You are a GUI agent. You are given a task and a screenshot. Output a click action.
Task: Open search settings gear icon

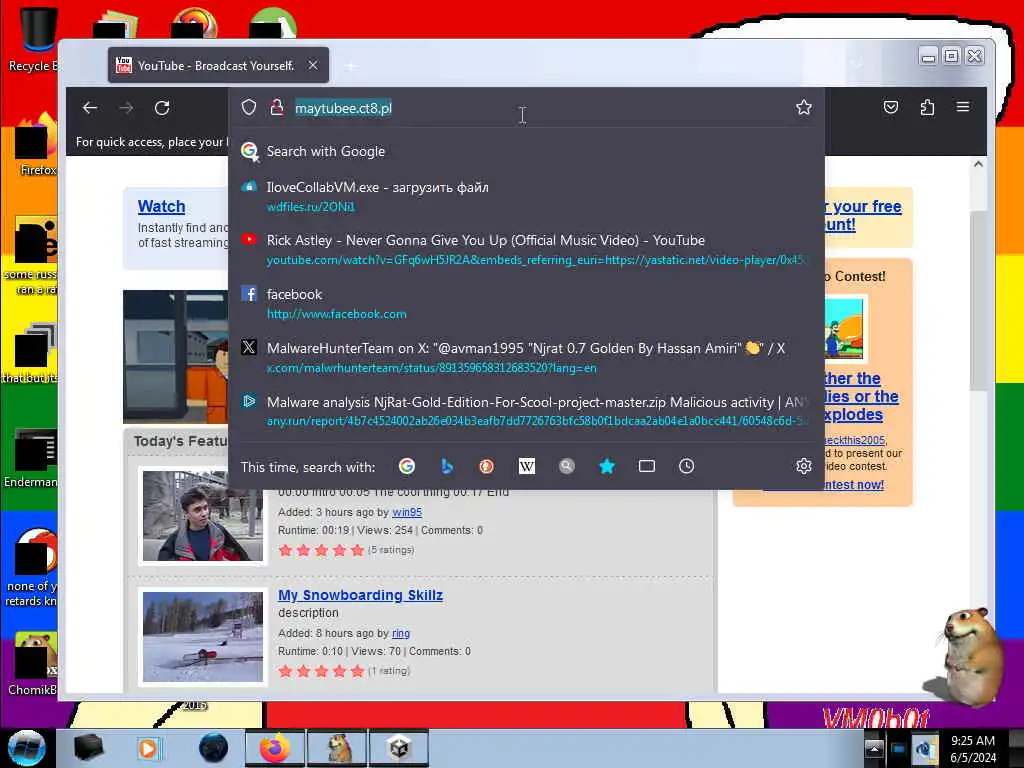tap(803, 466)
